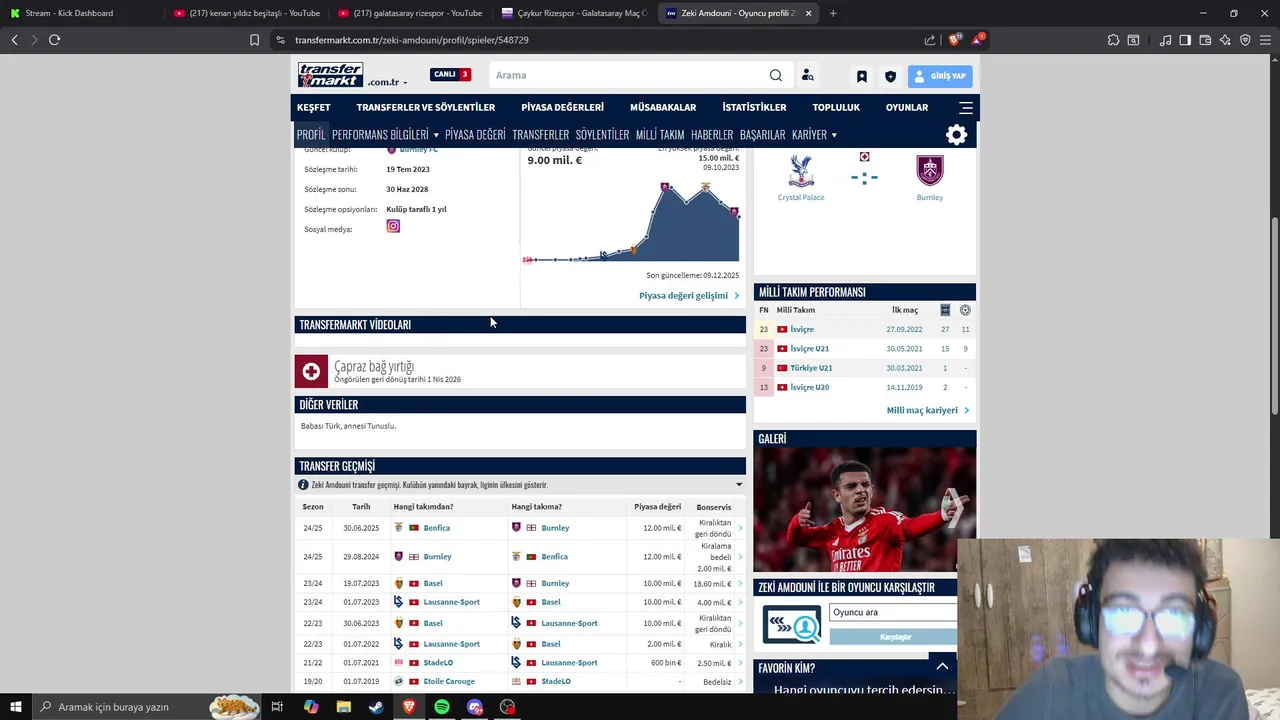The height and width of the screenshot is (720, 1280).
Task: Open Spotify from the taskbar
Action: coord(442,707)
